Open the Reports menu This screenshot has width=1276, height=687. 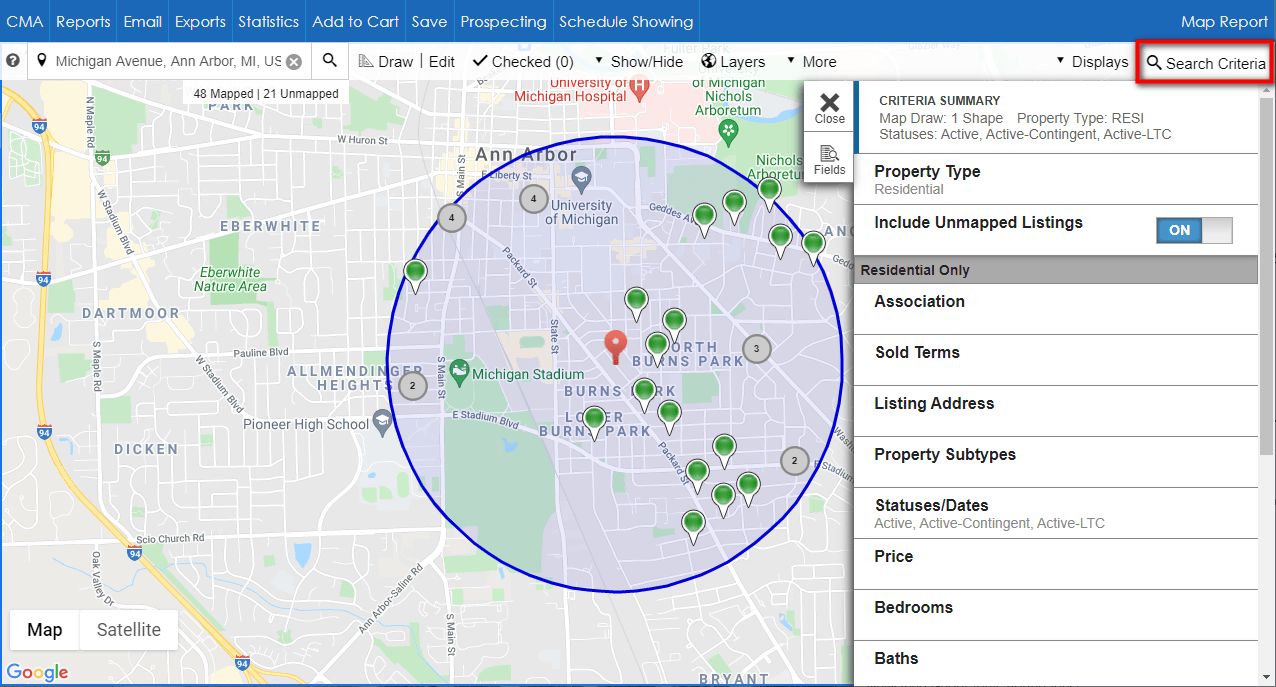pyautogui.click(x=83, y=21)
